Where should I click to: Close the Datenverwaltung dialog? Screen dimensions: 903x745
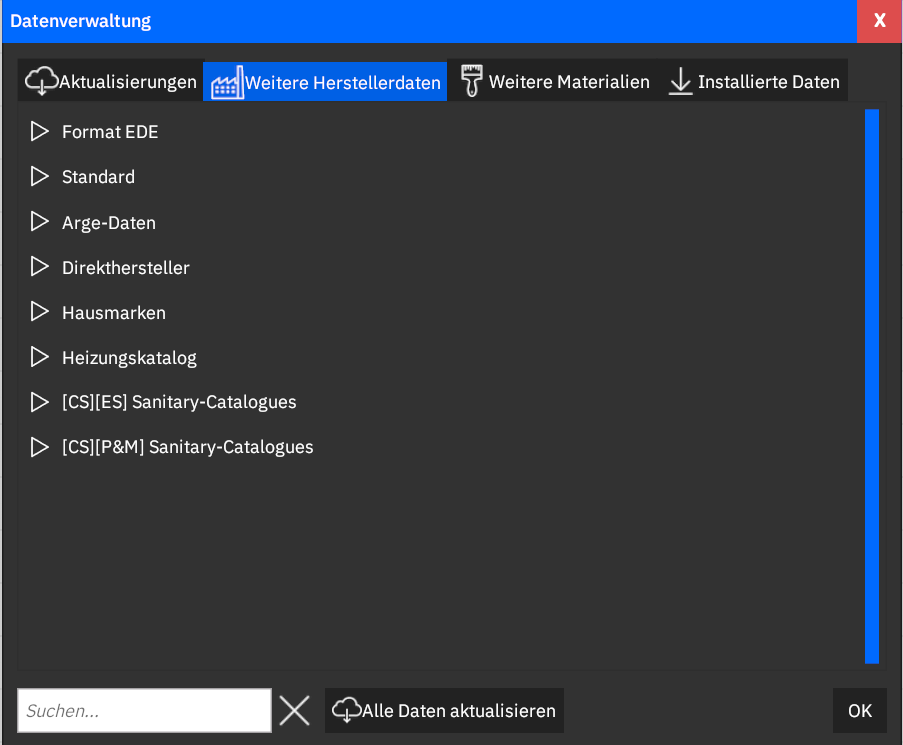click(x=879, y=21)
